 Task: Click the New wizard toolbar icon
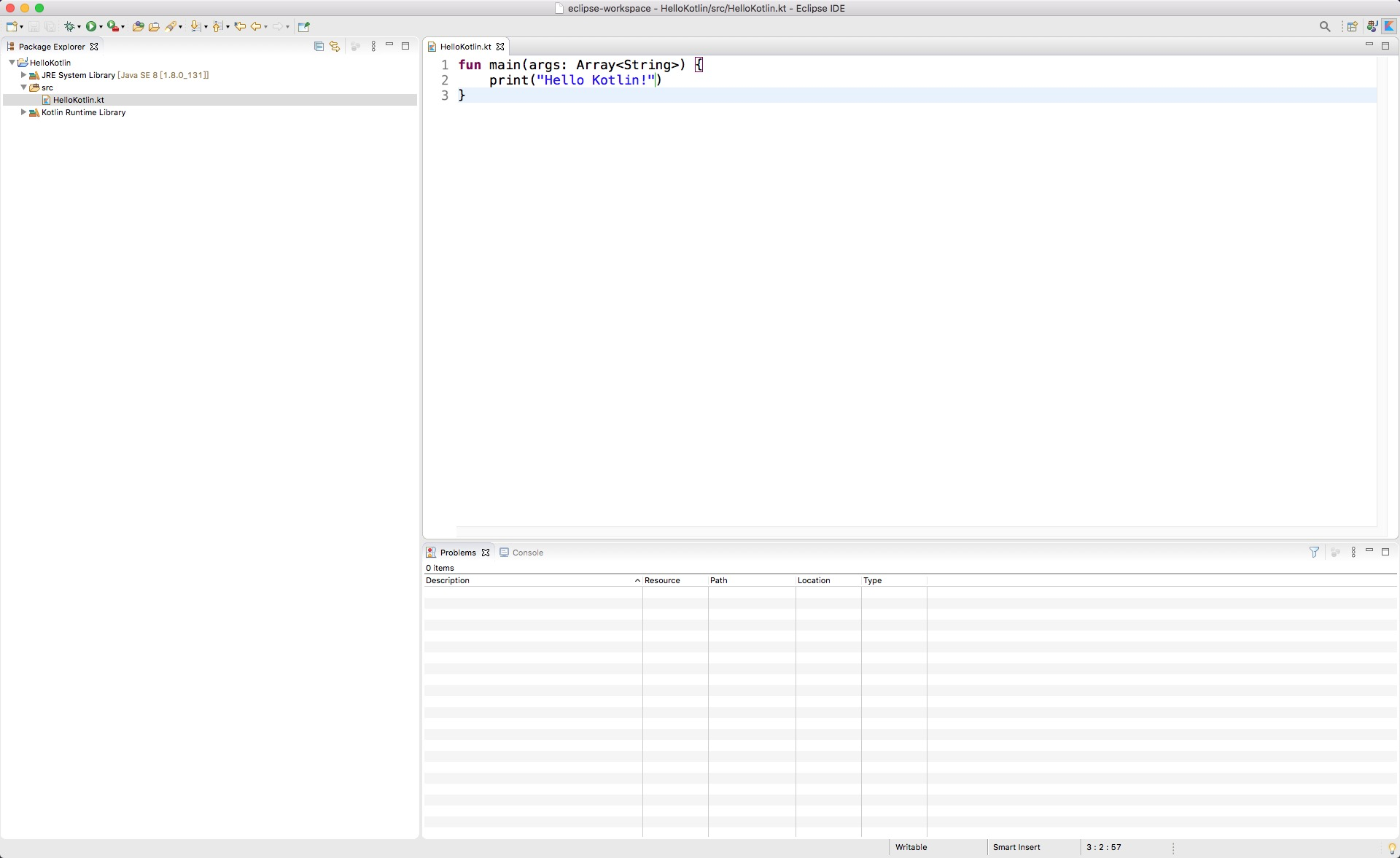coord(12,26)
